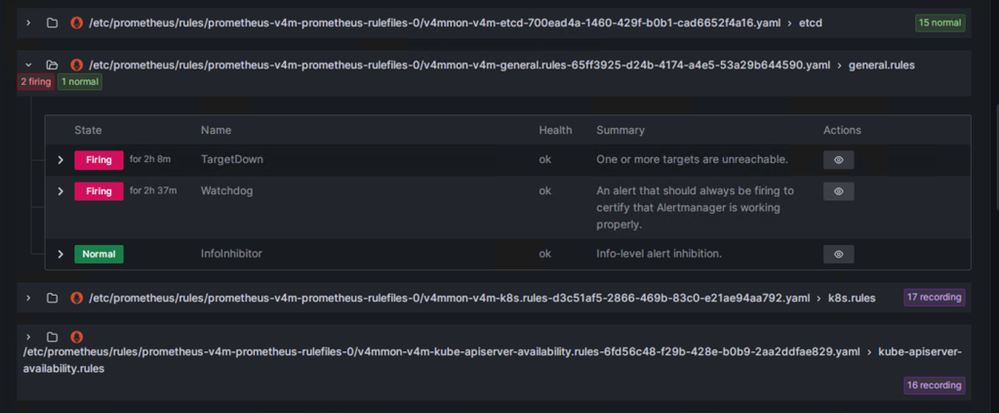Expand the etcd rule group
The height and width of the screenshot is (413, 999).
28,22
